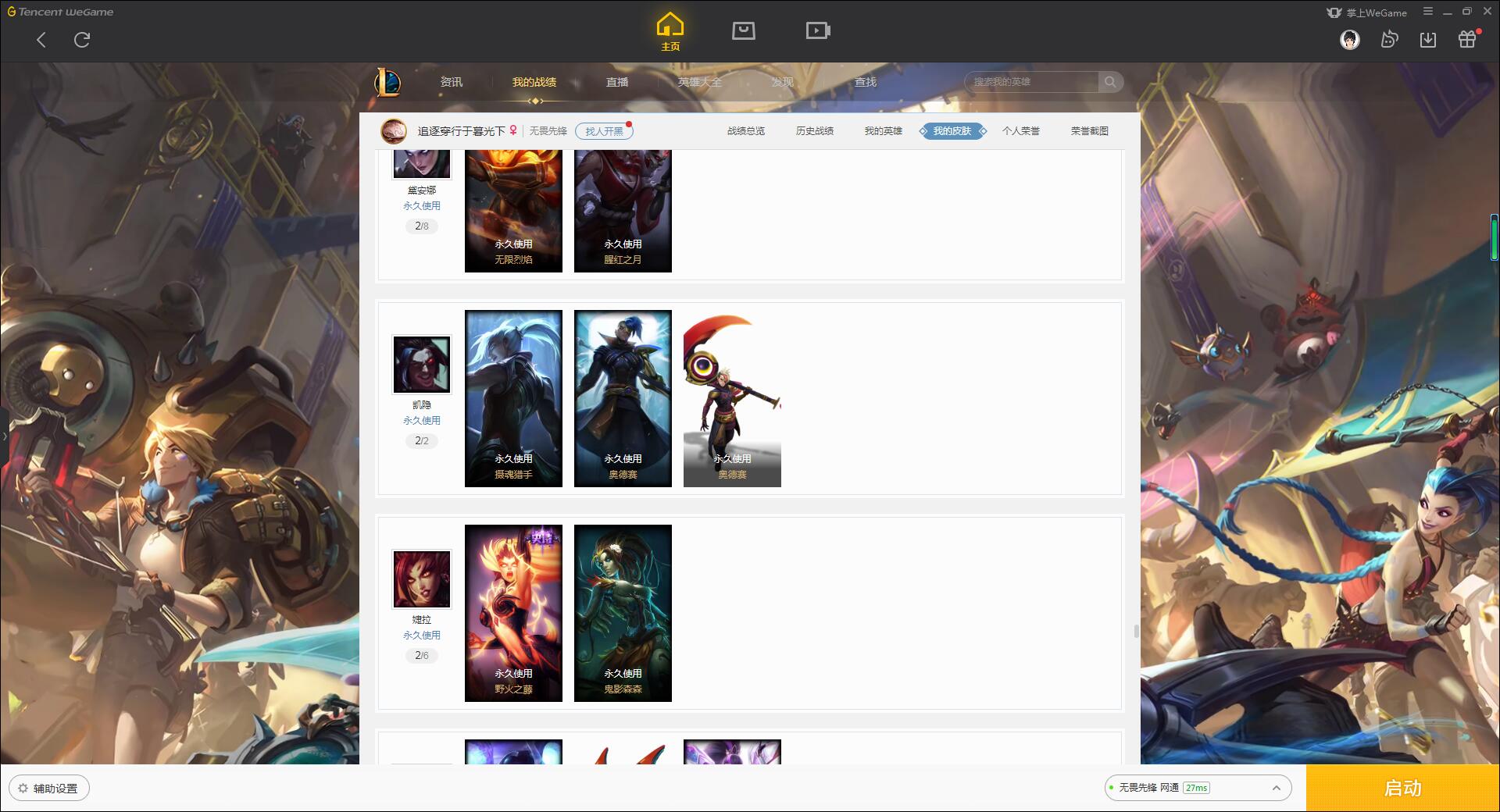Expand the left sidebar arrow handle

click(x=4, y=436)
